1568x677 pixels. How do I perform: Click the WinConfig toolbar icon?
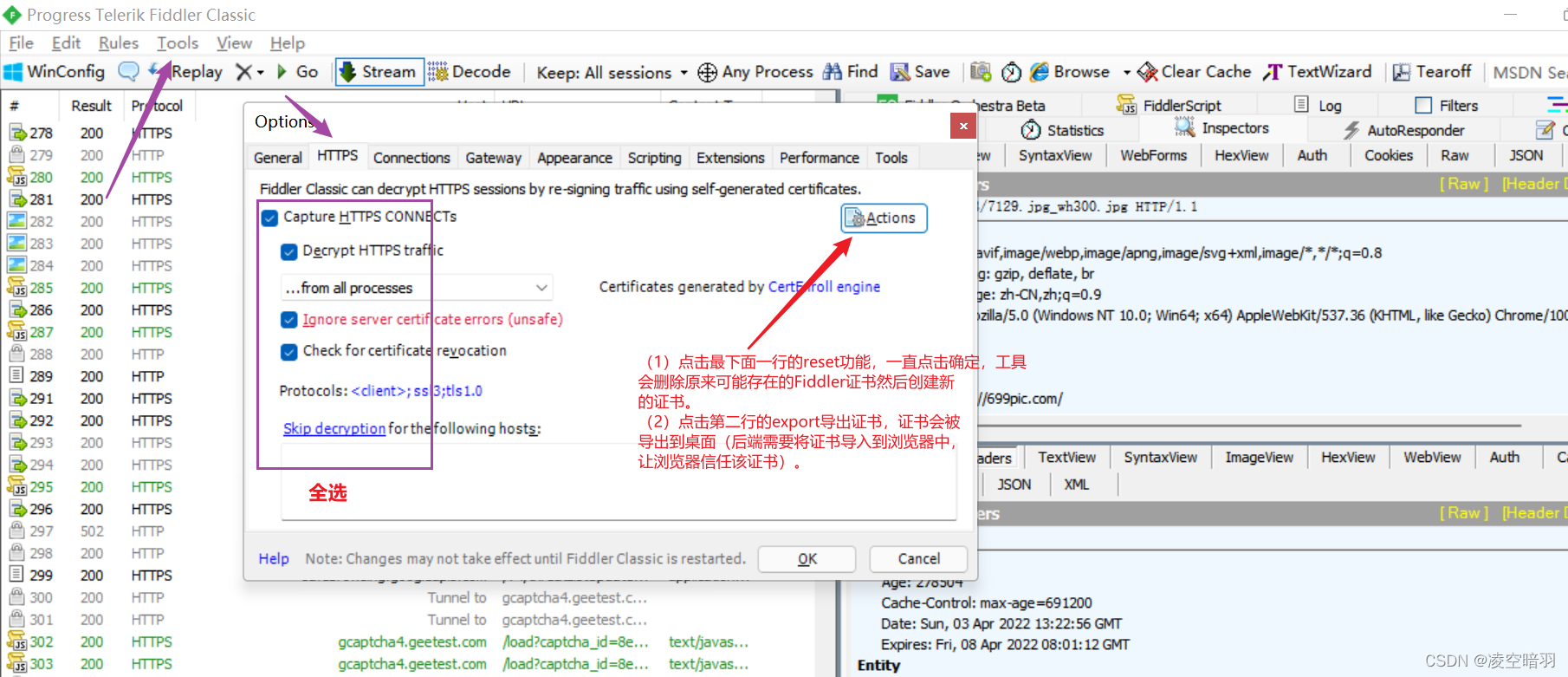click(x=13, y=72)
